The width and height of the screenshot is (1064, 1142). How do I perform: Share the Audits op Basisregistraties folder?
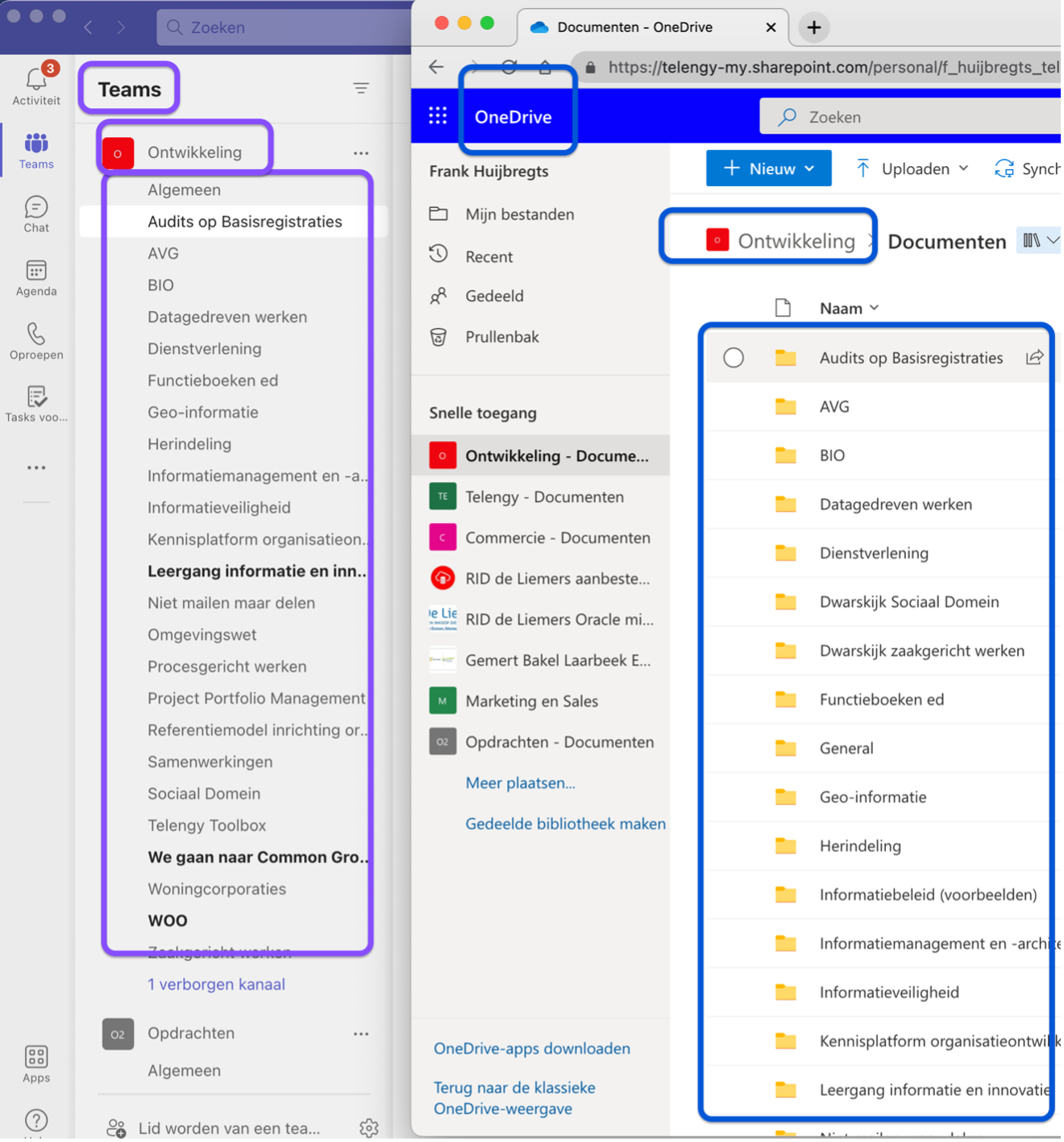coord(1034,357)
